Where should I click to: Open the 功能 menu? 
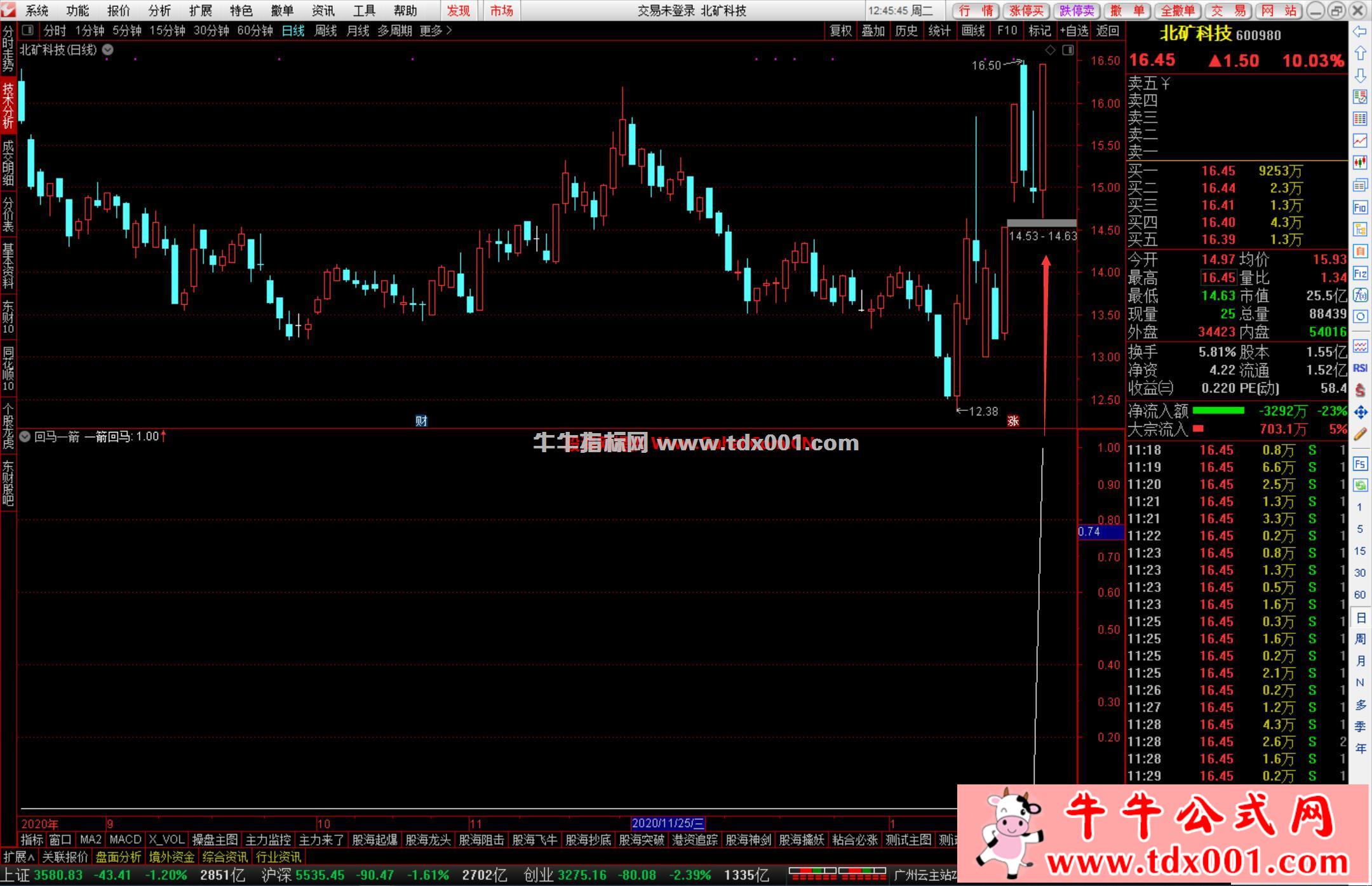pyautogui.click(x=77, y=11)
